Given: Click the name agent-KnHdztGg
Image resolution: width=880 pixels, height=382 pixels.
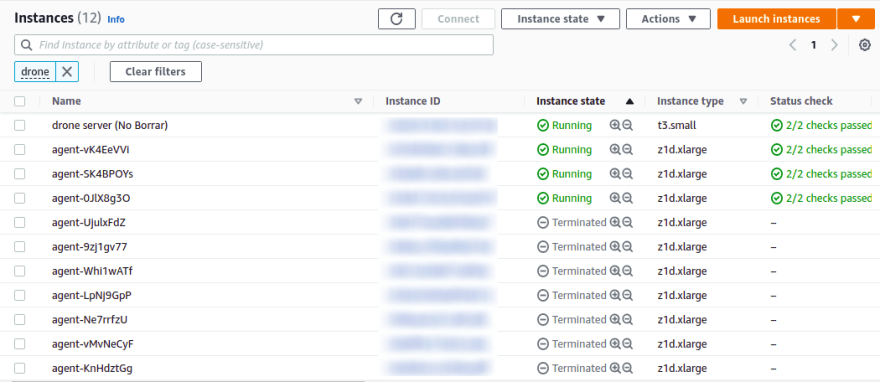Looking at the screenshot, I should tap(93, 369).
